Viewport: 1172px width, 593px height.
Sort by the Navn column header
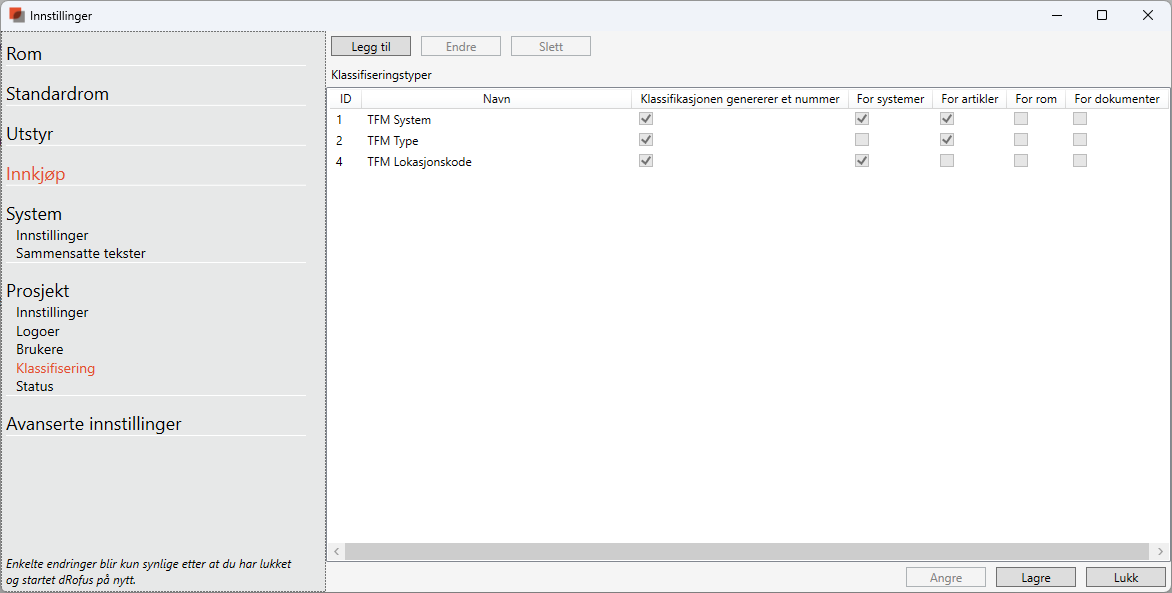tap(496, 99)
